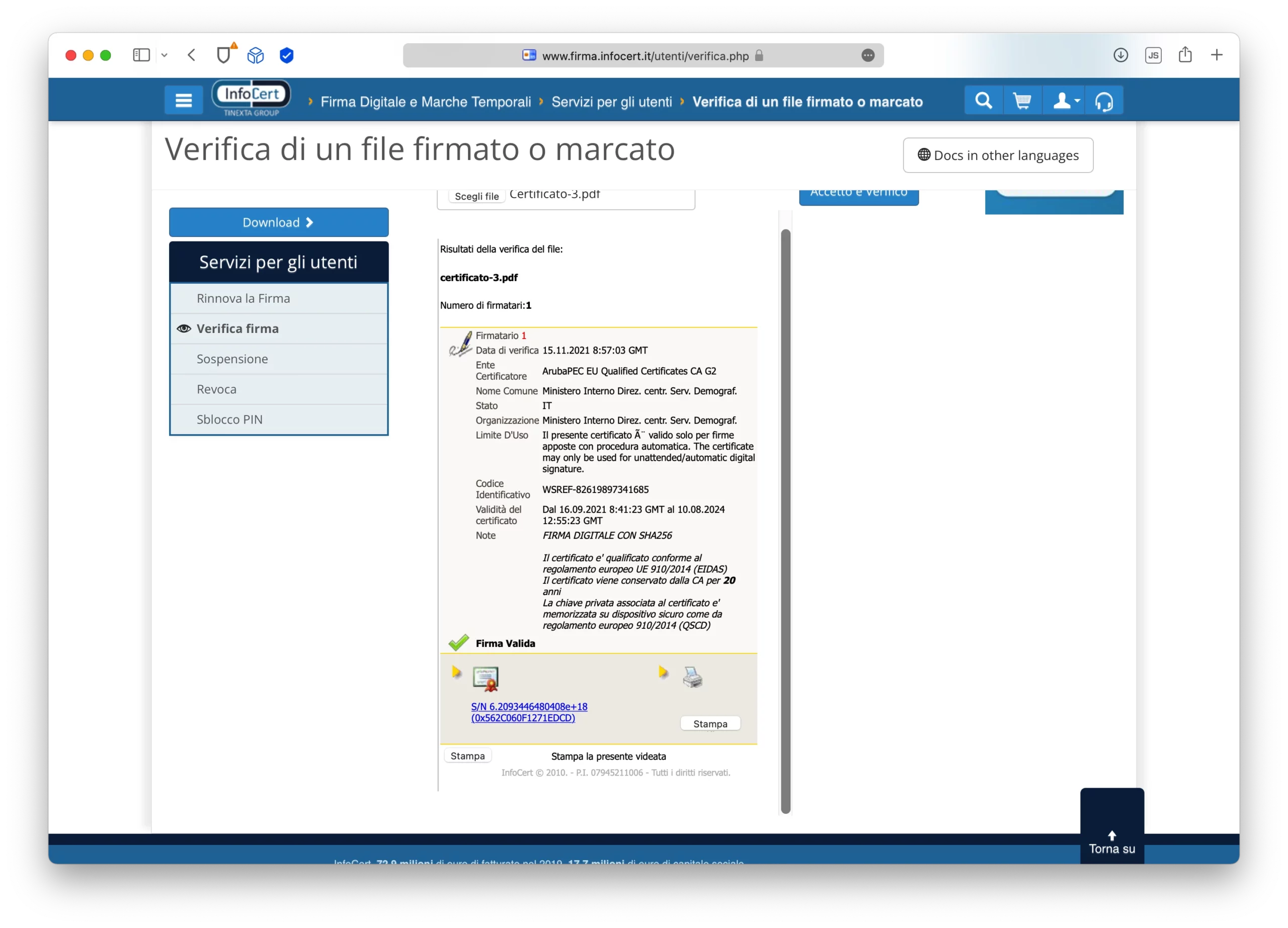Click the InfoCert logo
1288x928 pixels.
point(252,98)
